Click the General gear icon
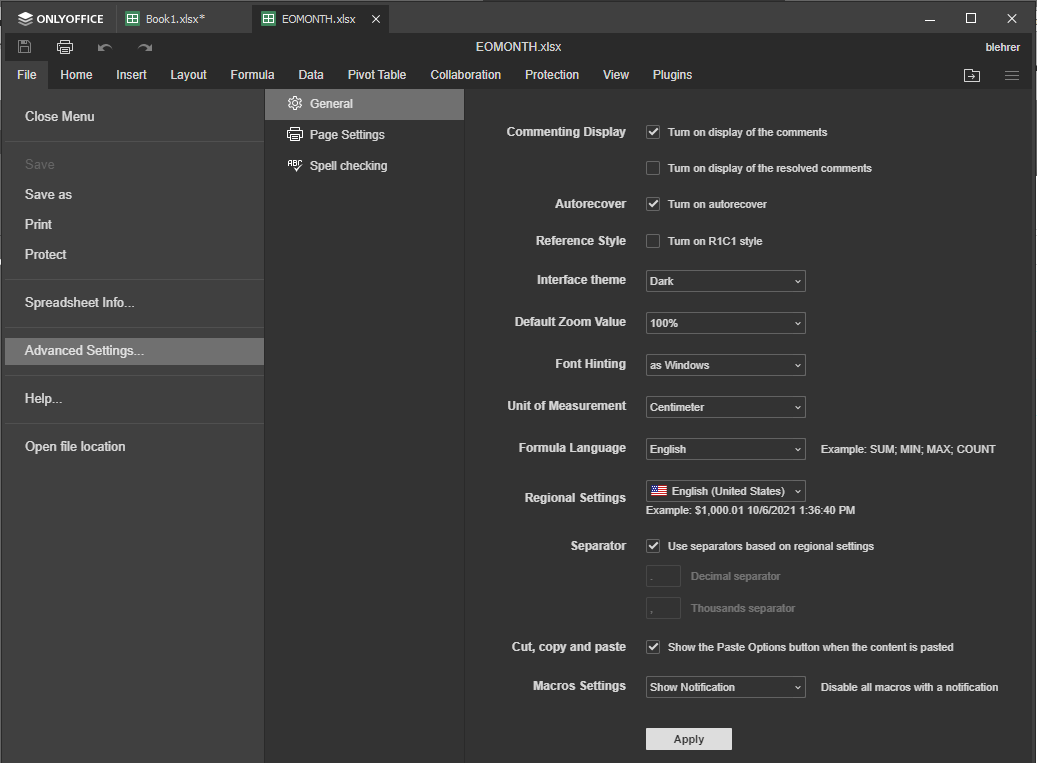This screenshot has height=763, width=1037. pyautogui.click(x=295, y=103)
